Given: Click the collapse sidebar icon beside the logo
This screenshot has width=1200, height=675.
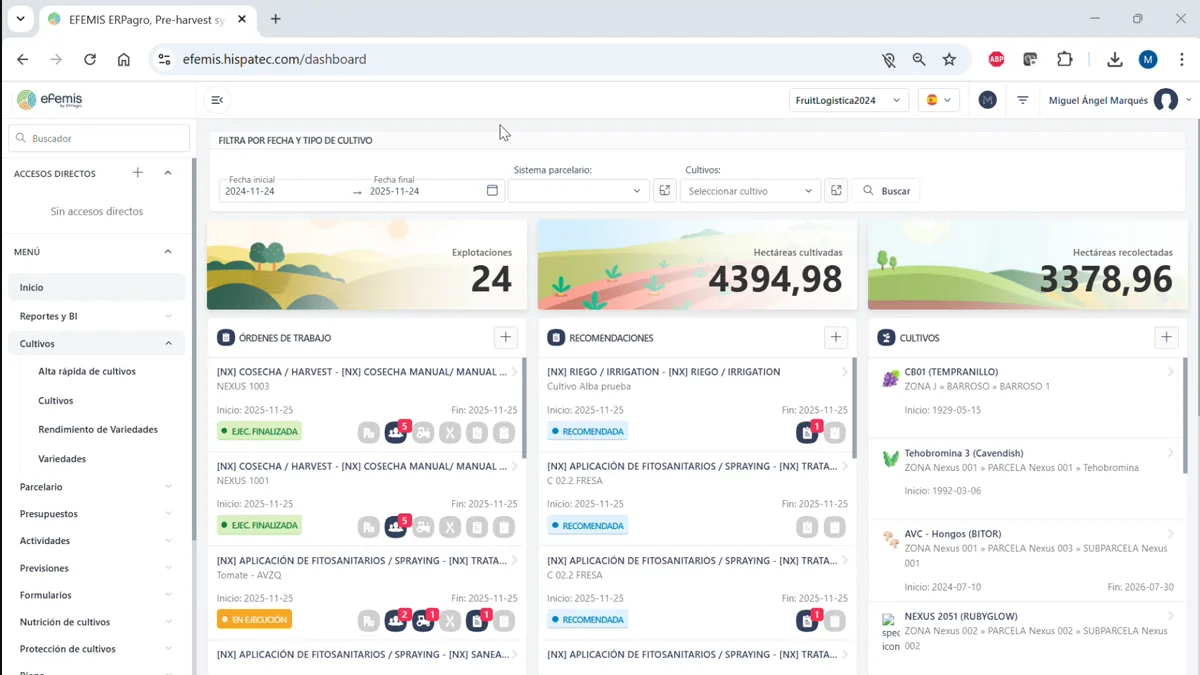Looking at the screenshot, I should pos(217,100).
